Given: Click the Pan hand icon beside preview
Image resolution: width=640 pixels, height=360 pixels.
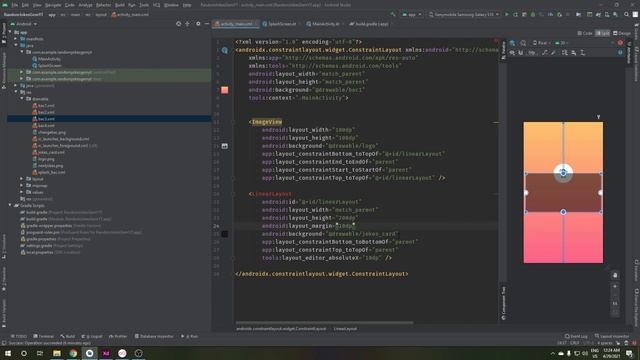Looking at the screenshot, I should click(615, 276).
